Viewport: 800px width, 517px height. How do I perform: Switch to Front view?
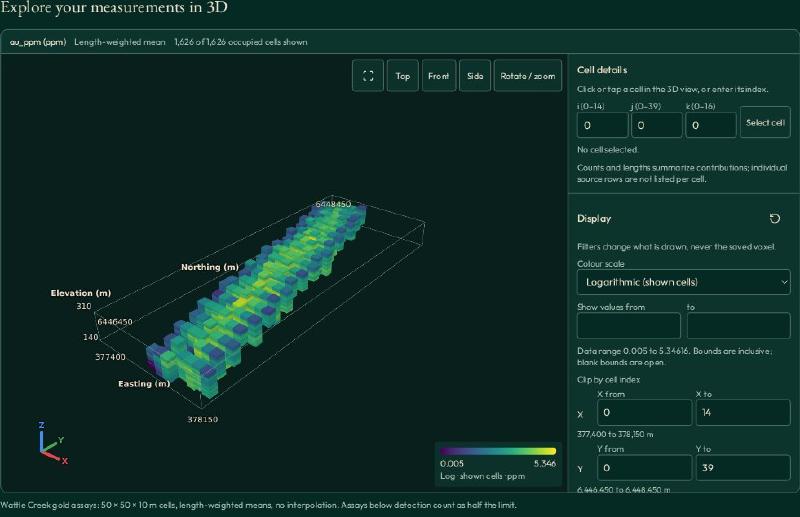(439, 76)
